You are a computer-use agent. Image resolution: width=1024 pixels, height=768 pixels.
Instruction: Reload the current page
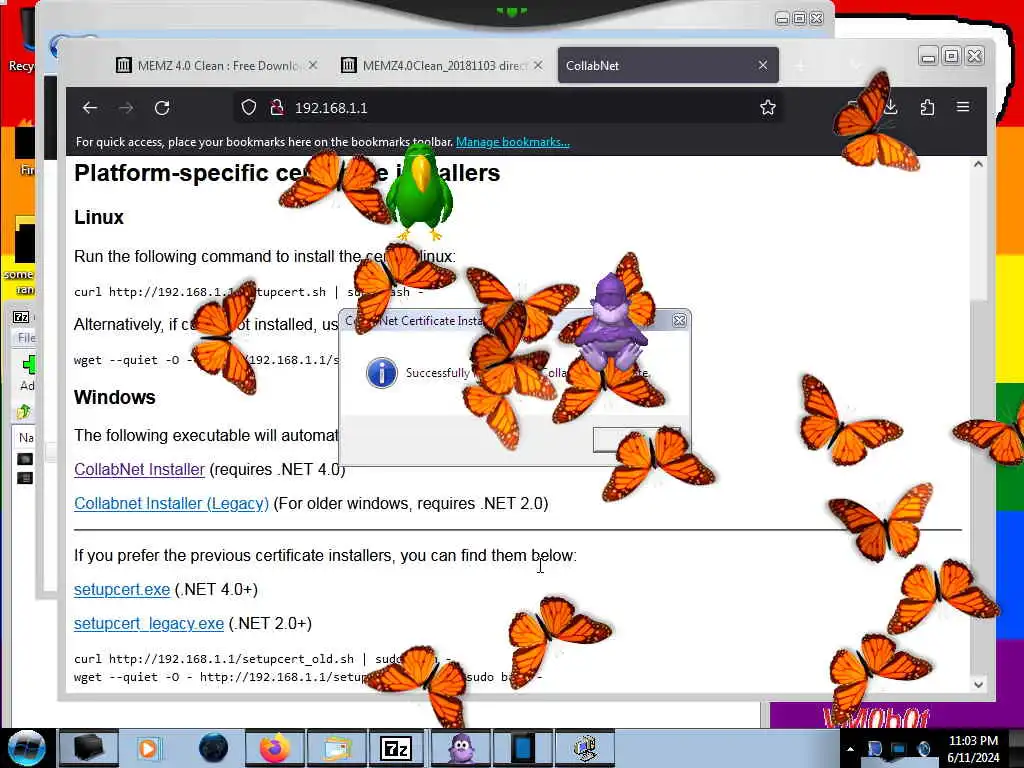(162, 108)
